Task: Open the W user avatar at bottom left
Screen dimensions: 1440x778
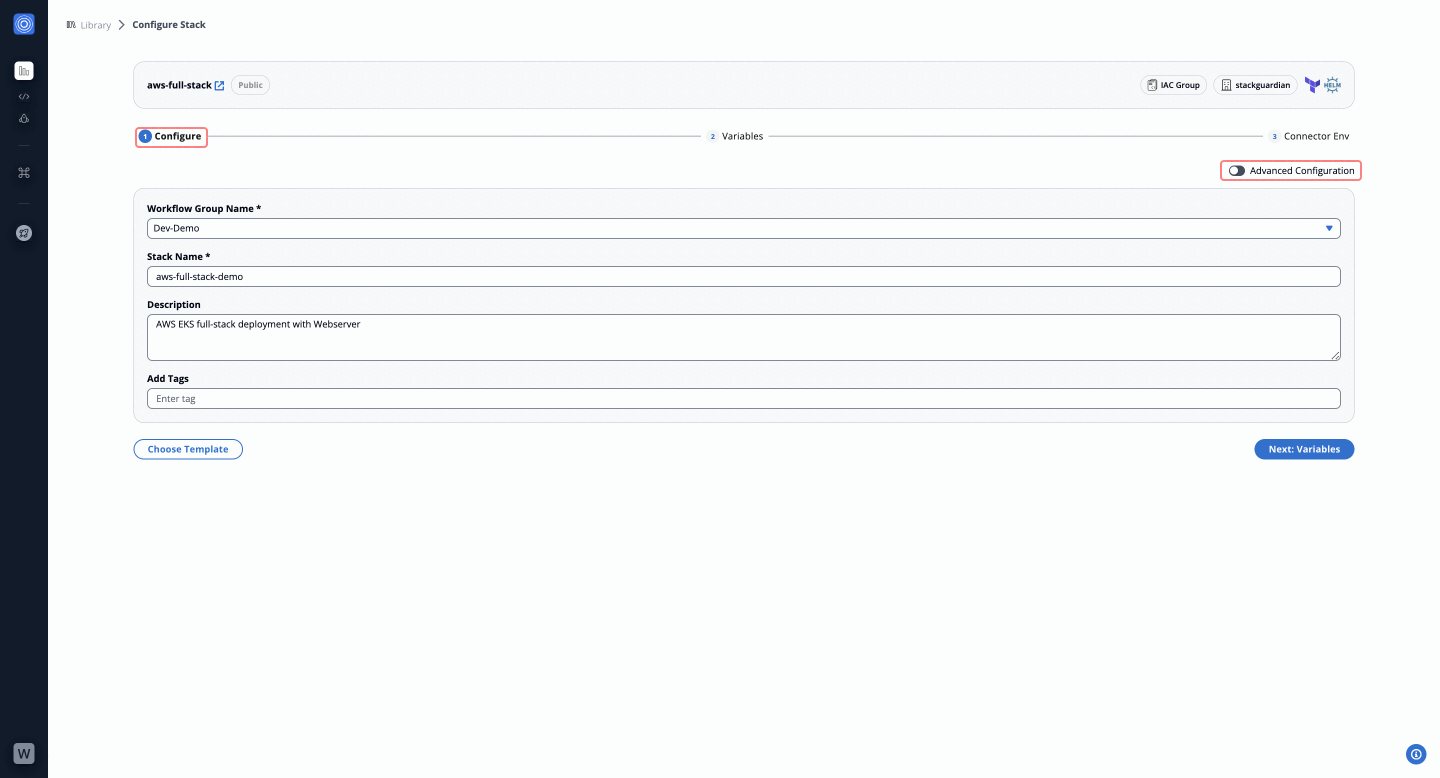Action: coord(24,753)
